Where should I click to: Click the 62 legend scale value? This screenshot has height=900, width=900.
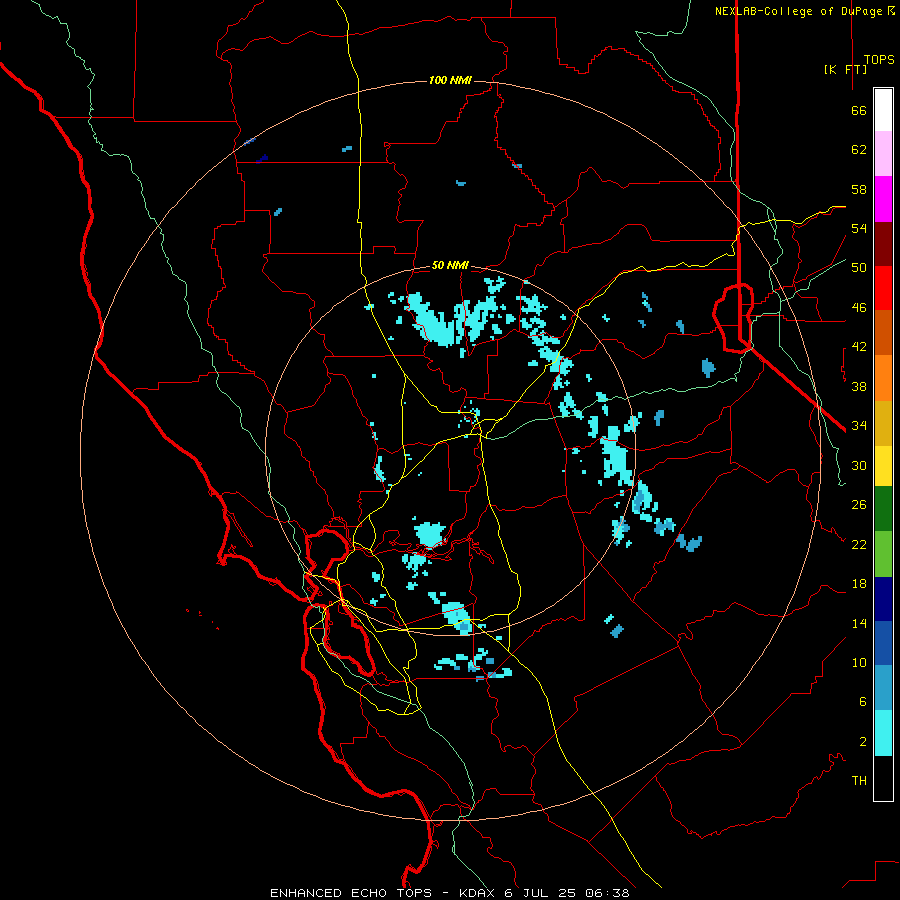pos(859,150)
